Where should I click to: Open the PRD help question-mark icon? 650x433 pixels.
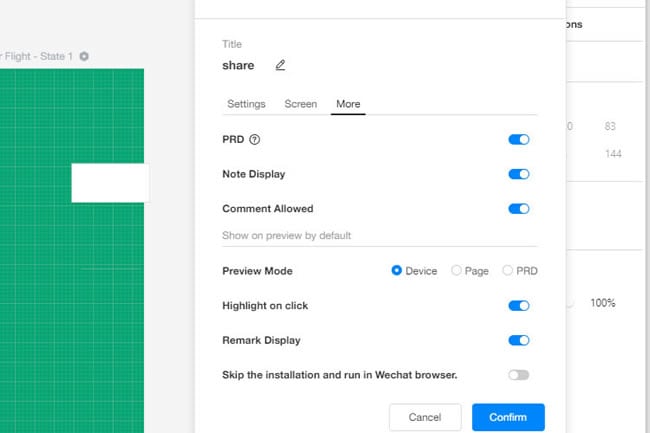pos(255,140)
